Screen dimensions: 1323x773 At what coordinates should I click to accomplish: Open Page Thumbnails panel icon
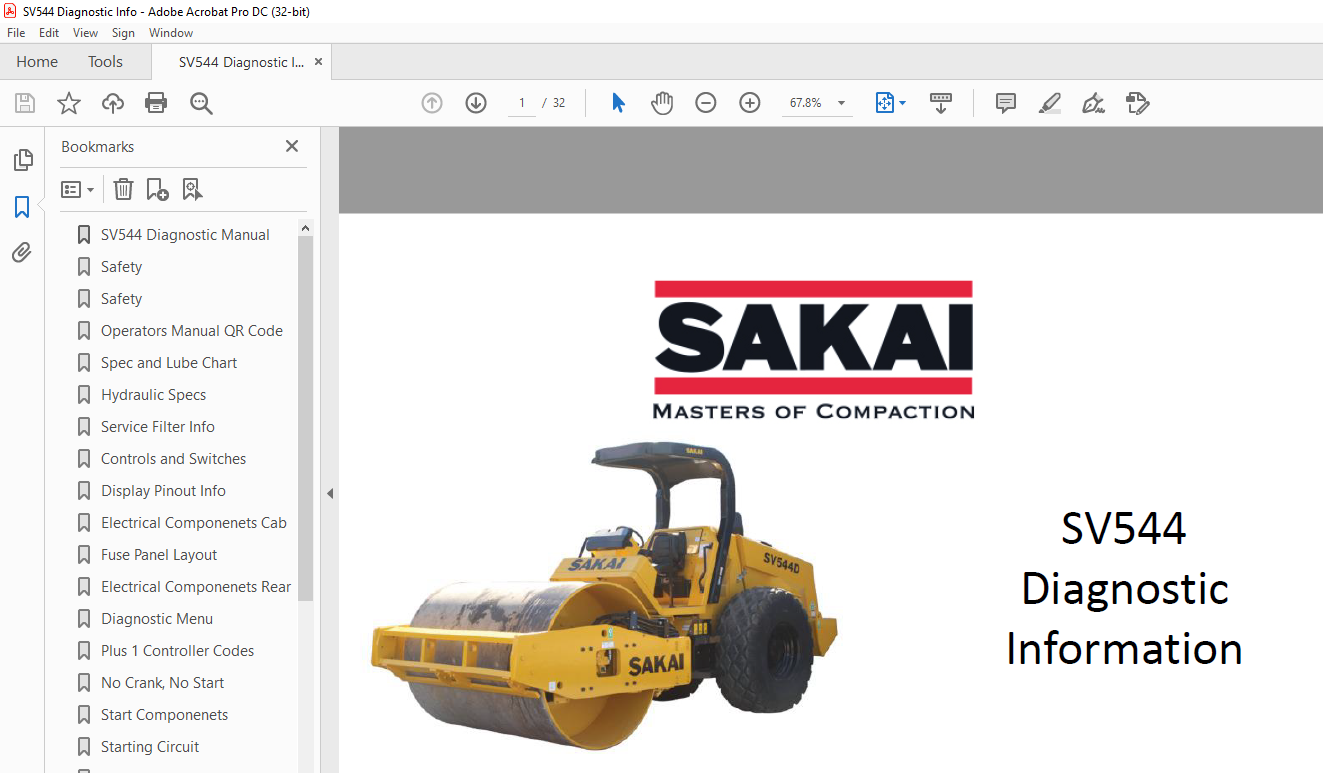(22, 160)
